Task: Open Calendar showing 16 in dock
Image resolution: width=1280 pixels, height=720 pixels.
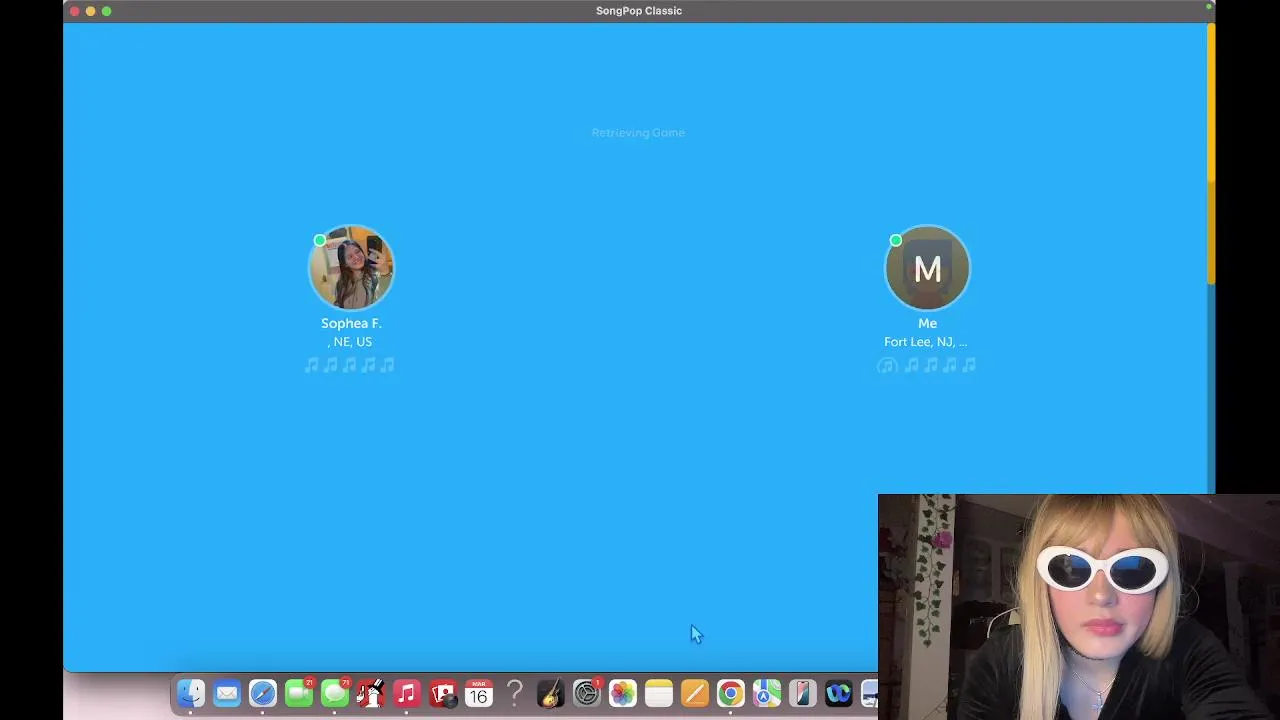Action: (x=479, y=693)
